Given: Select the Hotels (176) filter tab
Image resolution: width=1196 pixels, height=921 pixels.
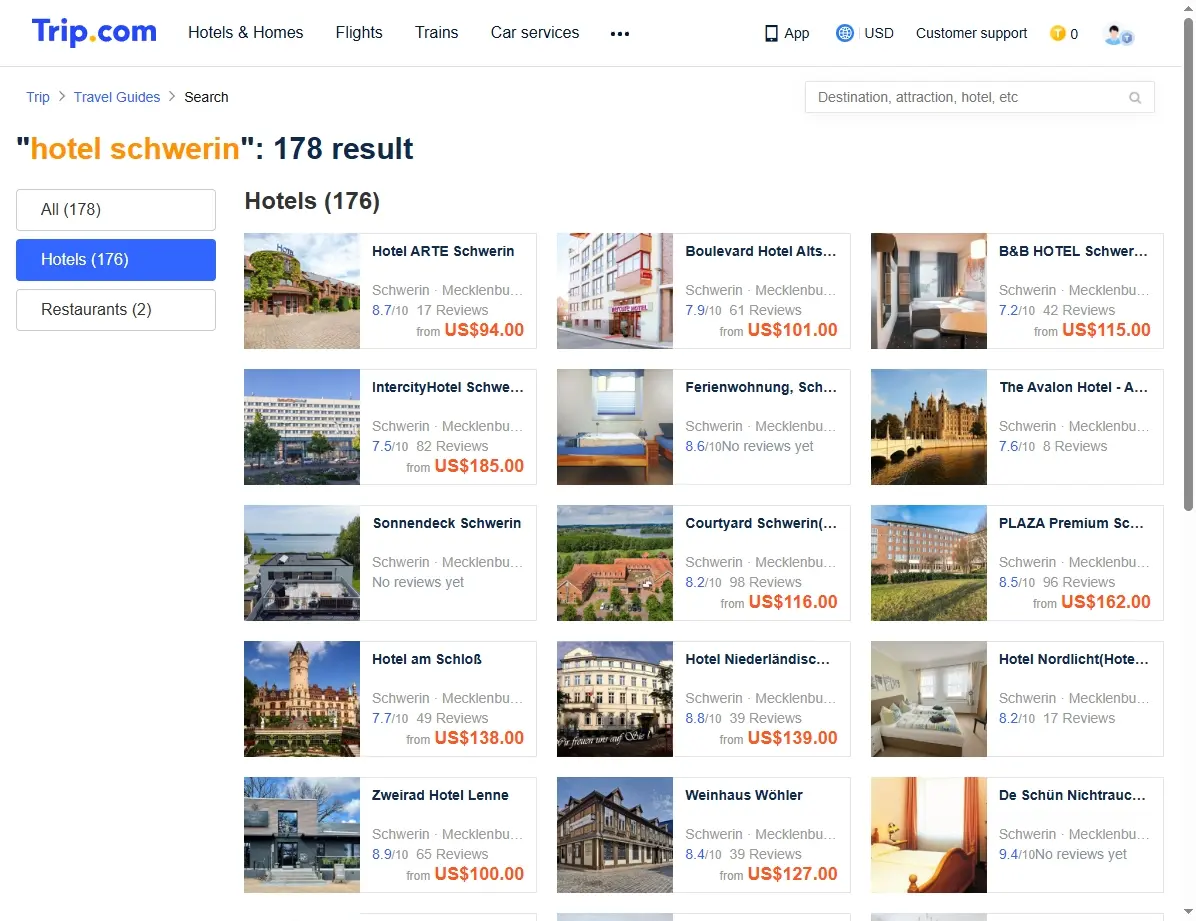Looking at the screenshot, I should pyautogui.click(x=116, y=259).
